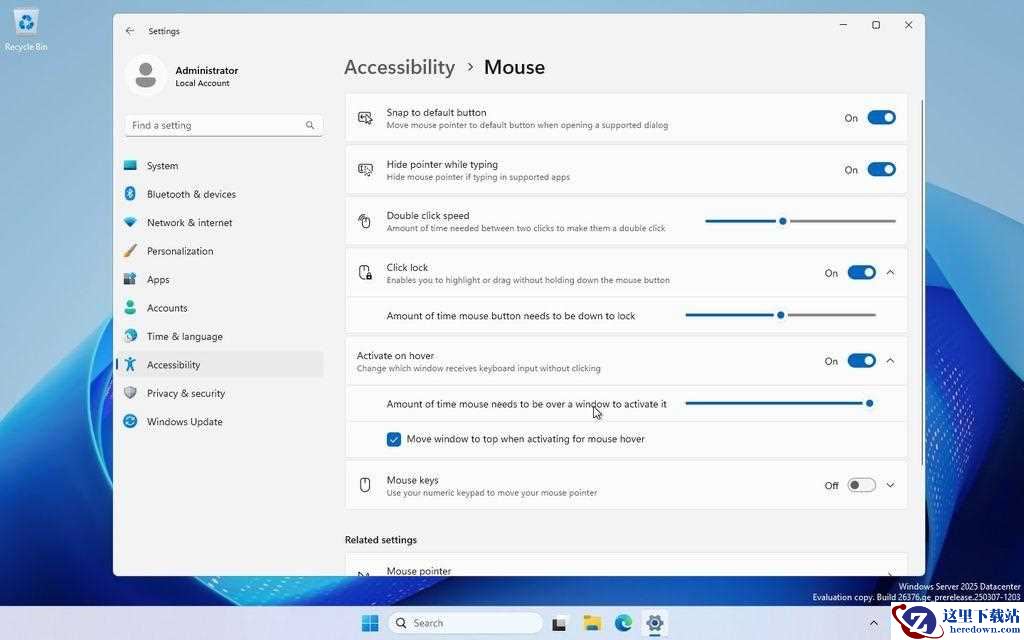Open Task View on the taskbar
The height and width of the screenshot is (640, 1024).
(559, 623)
